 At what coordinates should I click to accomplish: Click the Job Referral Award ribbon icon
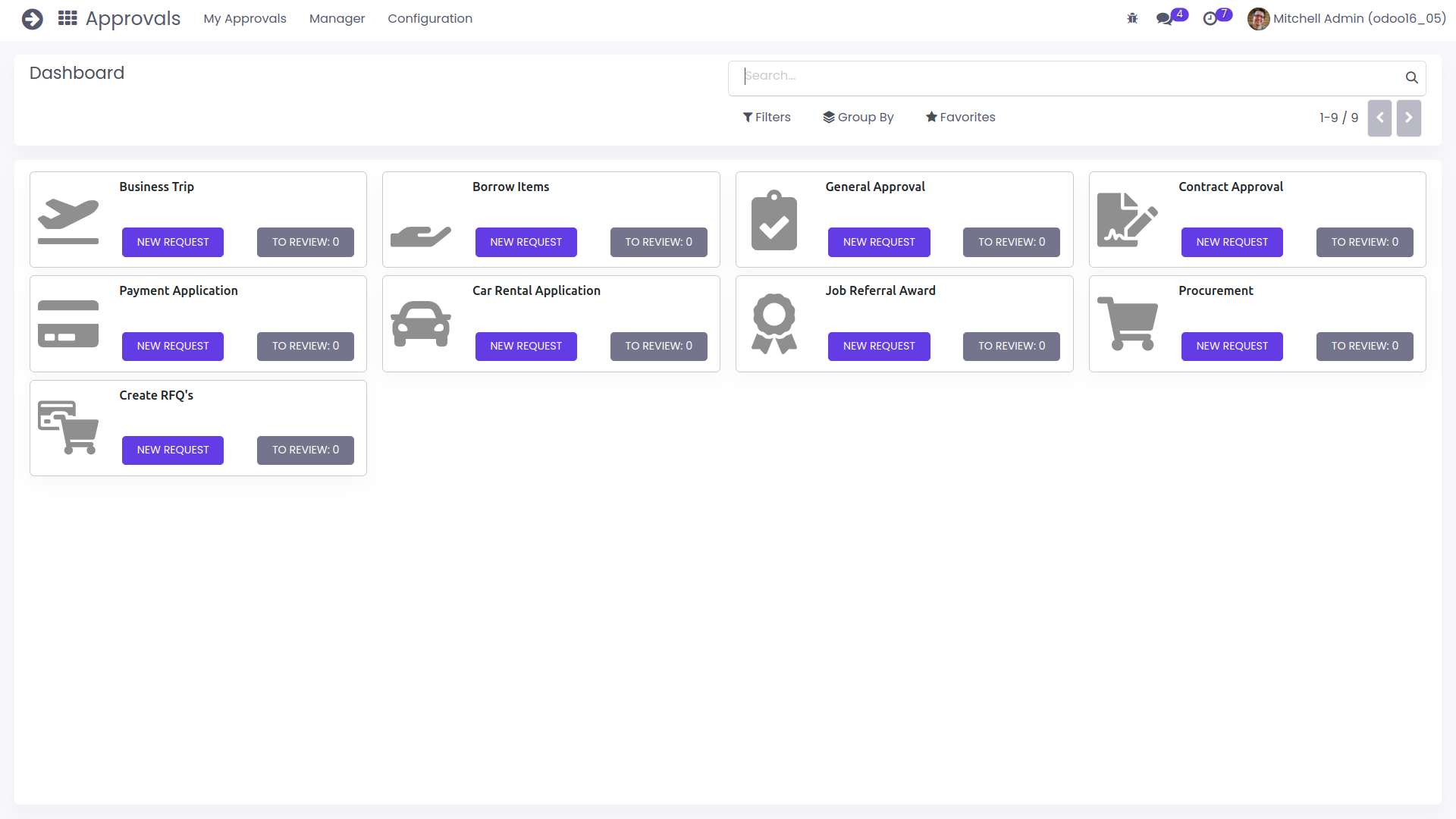[x=773, y=324]
